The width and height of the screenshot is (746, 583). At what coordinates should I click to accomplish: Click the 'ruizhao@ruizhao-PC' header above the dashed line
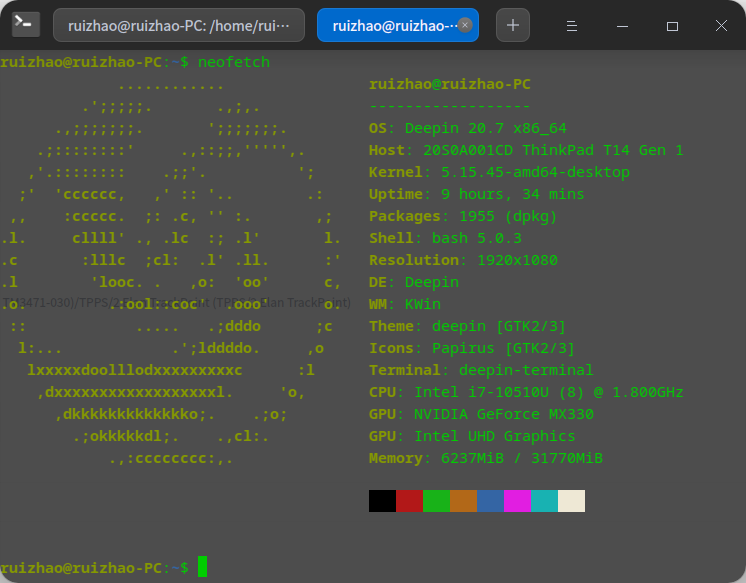pyautogui.click(x=450, y=84)
